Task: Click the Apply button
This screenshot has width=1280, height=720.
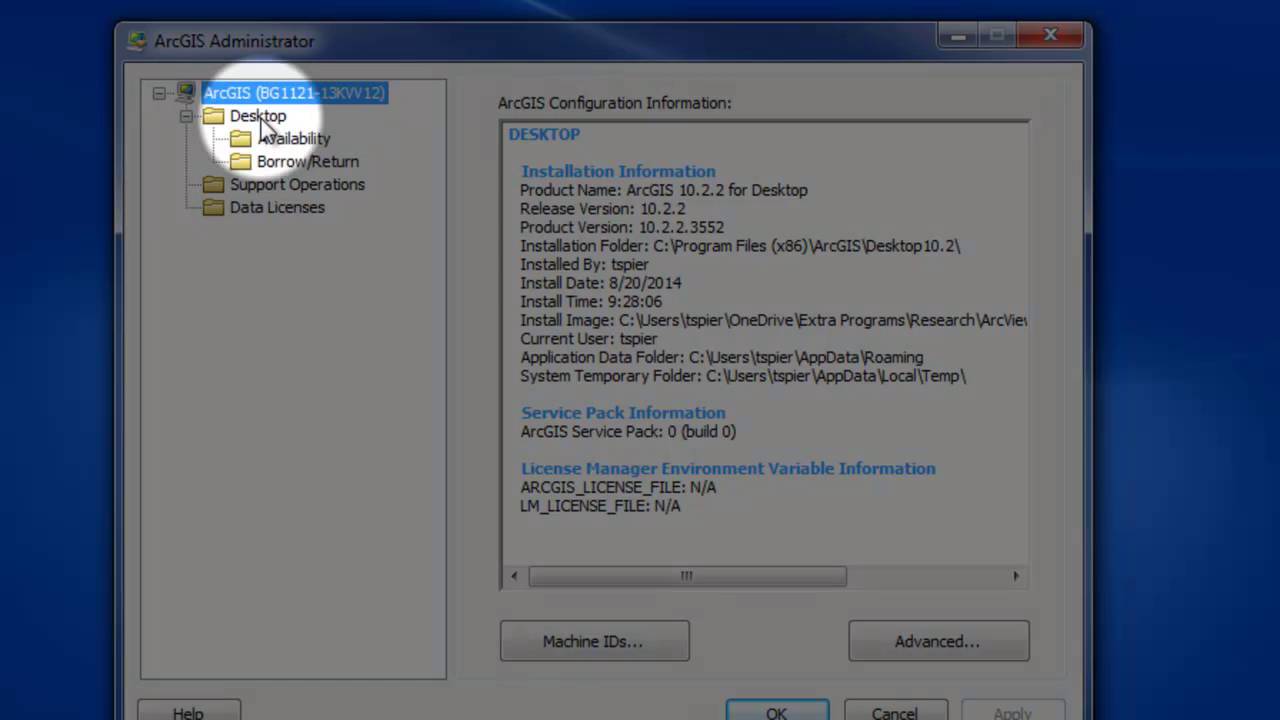Action: [1012, 712]
